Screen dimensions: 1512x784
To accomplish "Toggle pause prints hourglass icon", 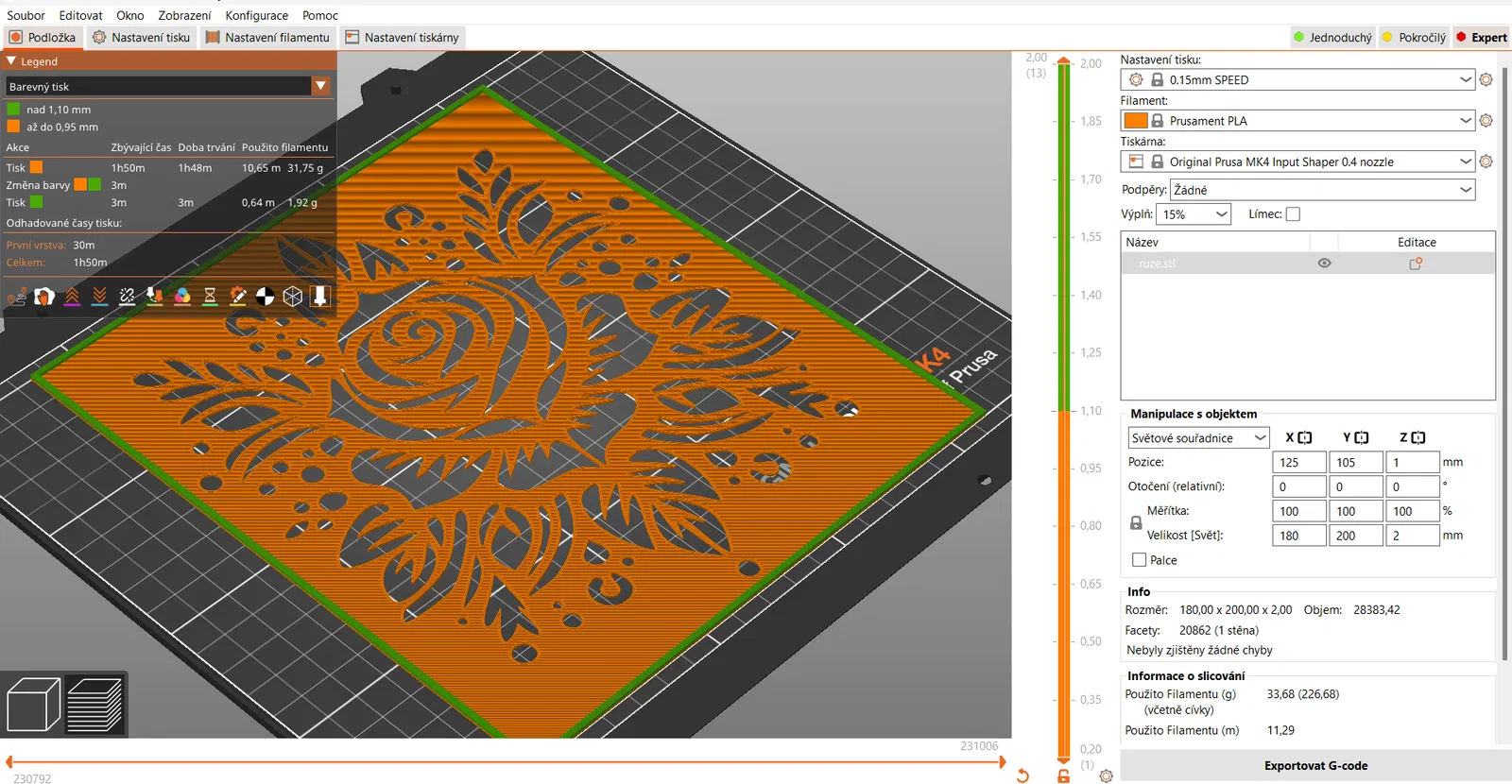I will (210, 297).
